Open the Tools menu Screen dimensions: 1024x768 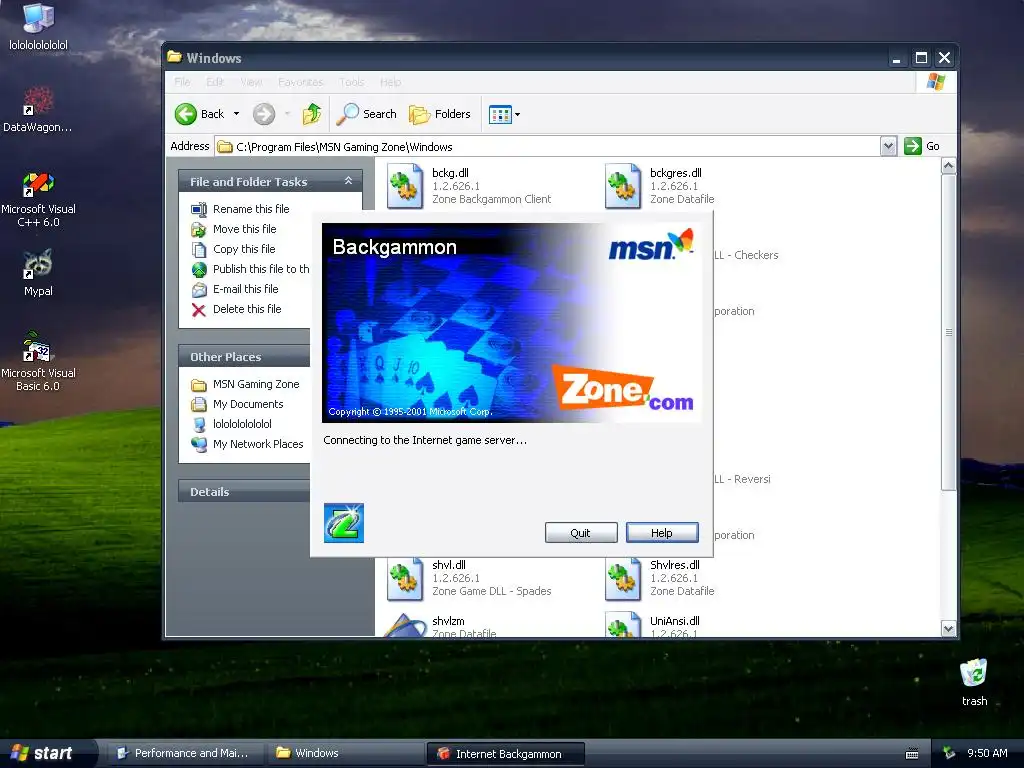(351, 82)
